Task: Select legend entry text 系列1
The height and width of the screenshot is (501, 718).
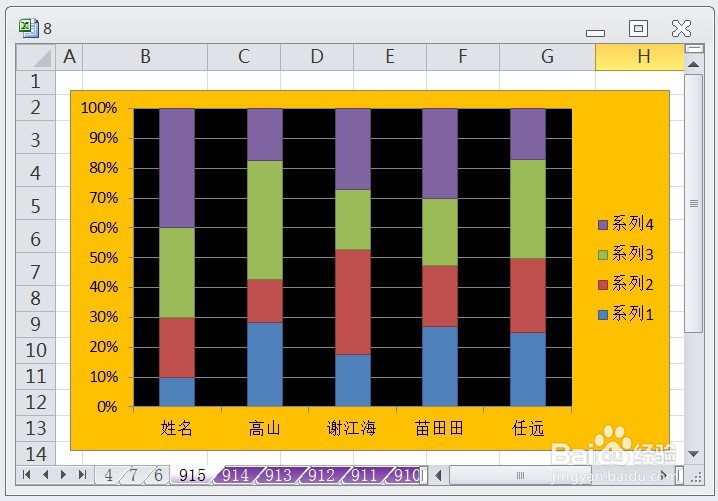Action: [633, 314]
